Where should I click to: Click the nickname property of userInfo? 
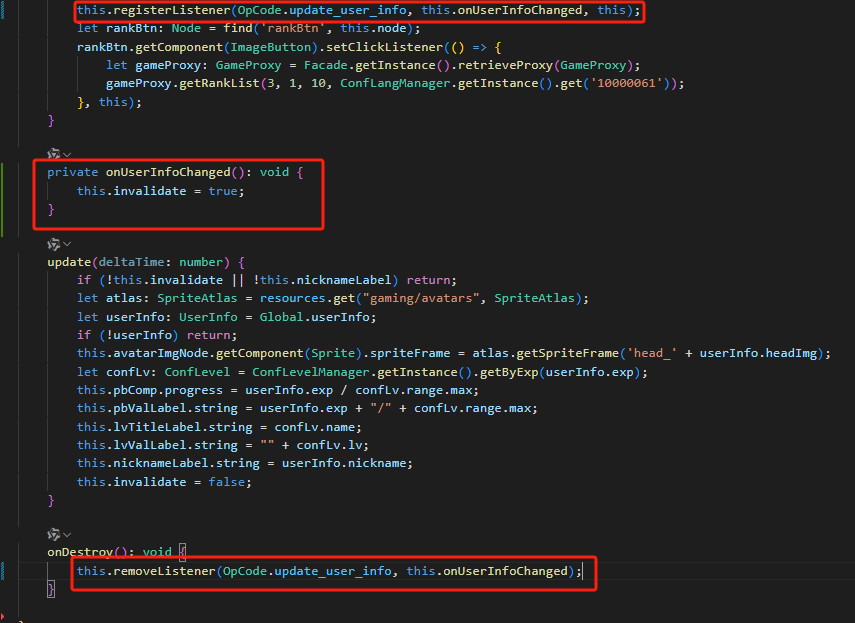[x=377, y=463]
